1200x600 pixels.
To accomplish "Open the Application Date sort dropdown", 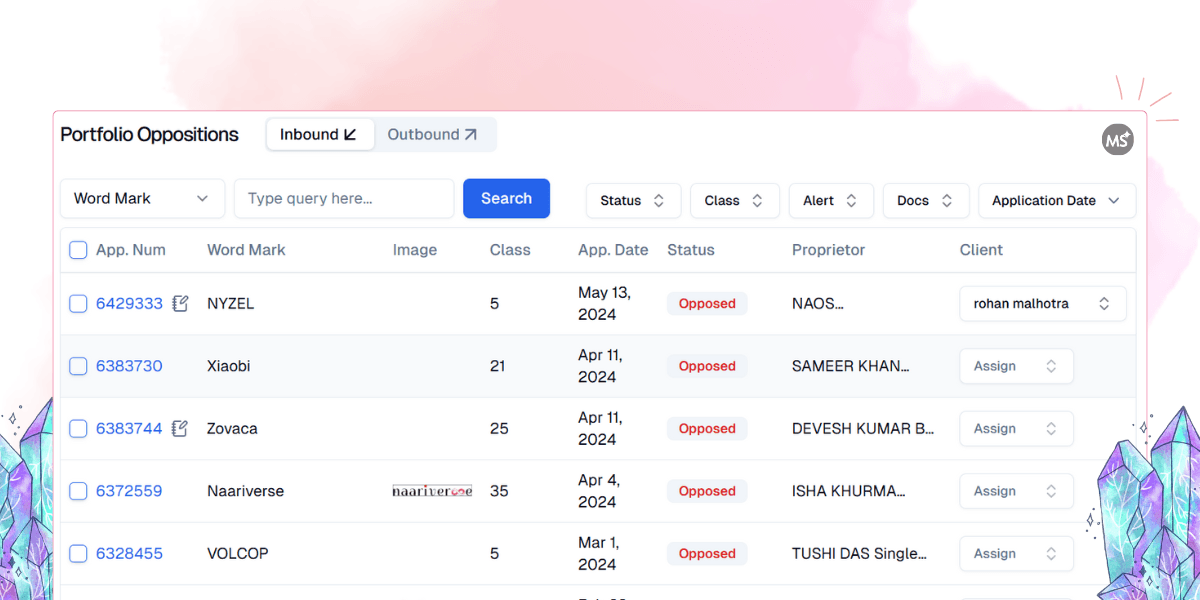I will pos(1056,201).
